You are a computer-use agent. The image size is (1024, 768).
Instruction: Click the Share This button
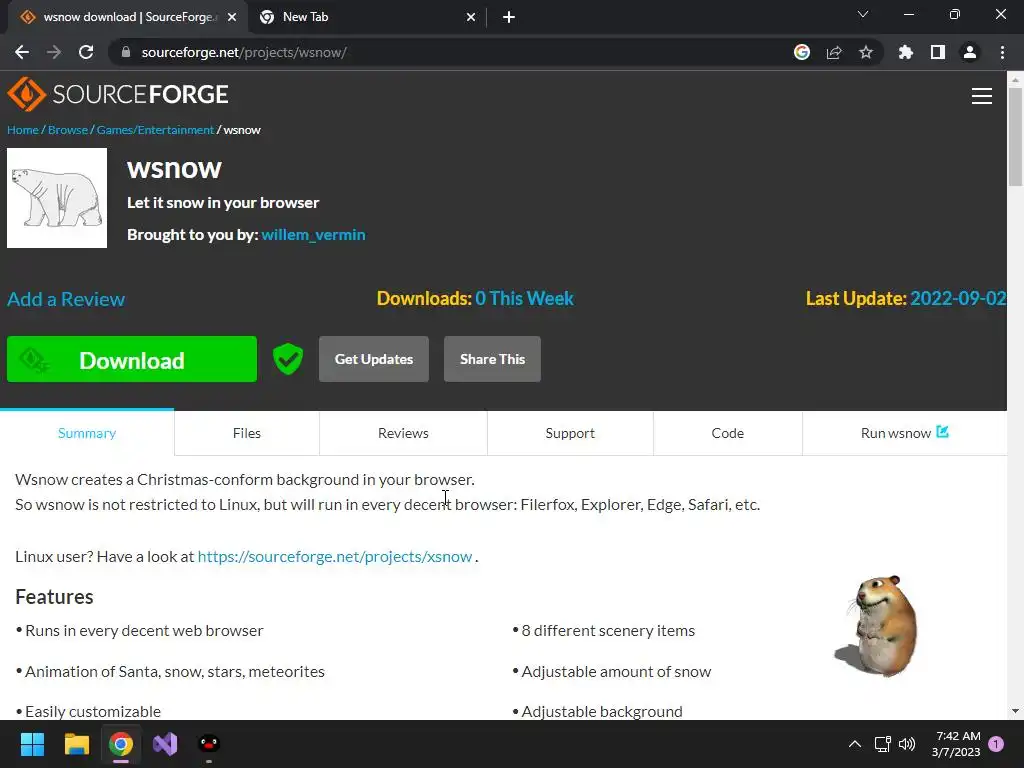point(492,359)
